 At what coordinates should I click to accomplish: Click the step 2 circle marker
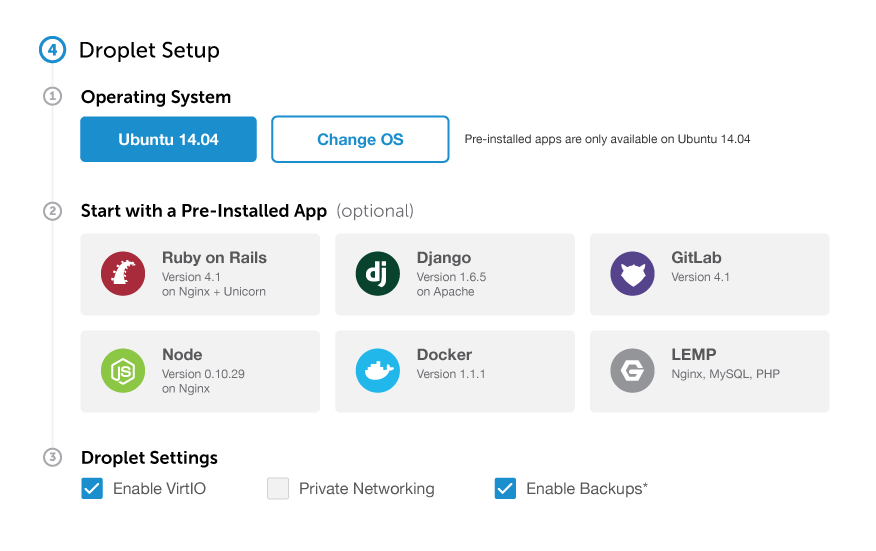click(x=53, y=211)
